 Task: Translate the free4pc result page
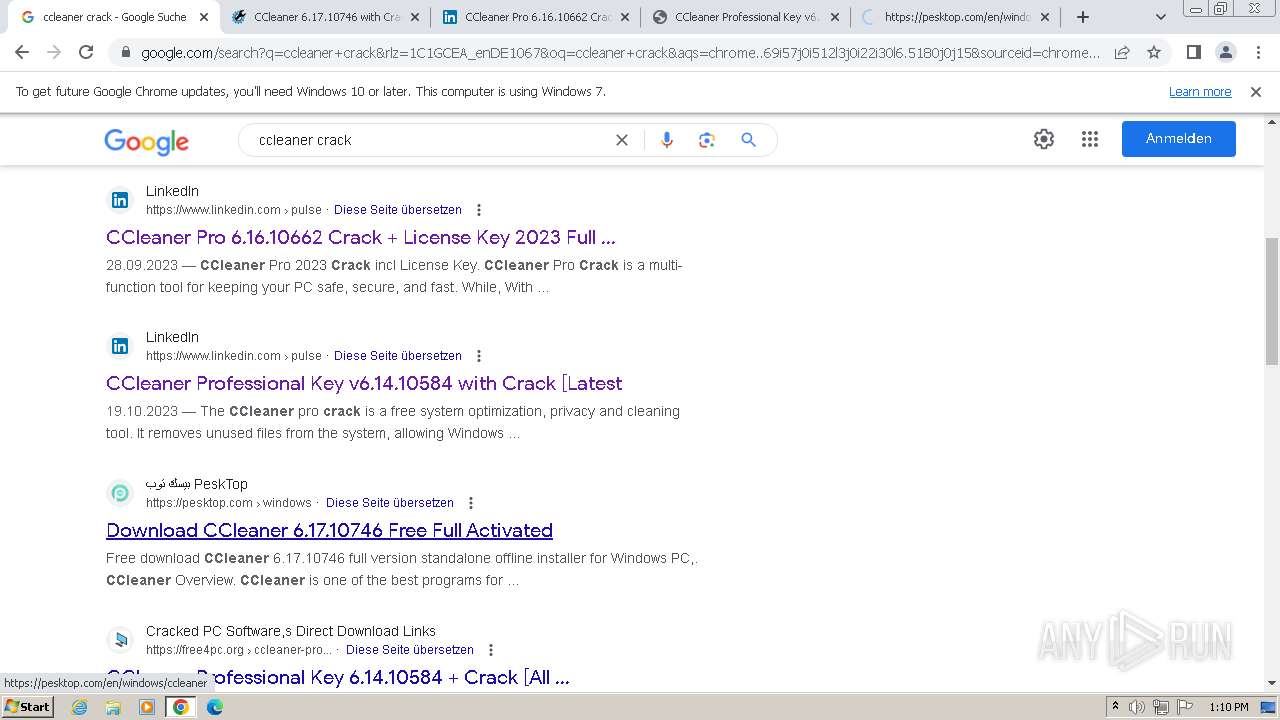[x=410, y=650]
